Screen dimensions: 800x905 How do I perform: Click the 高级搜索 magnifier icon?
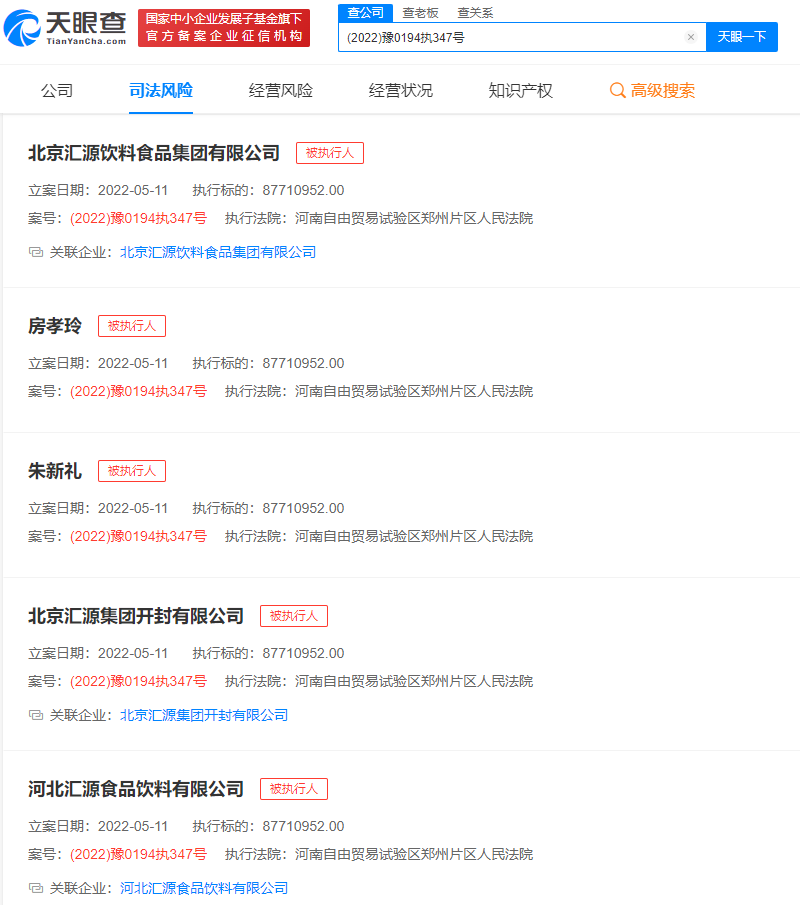[618, 91]
